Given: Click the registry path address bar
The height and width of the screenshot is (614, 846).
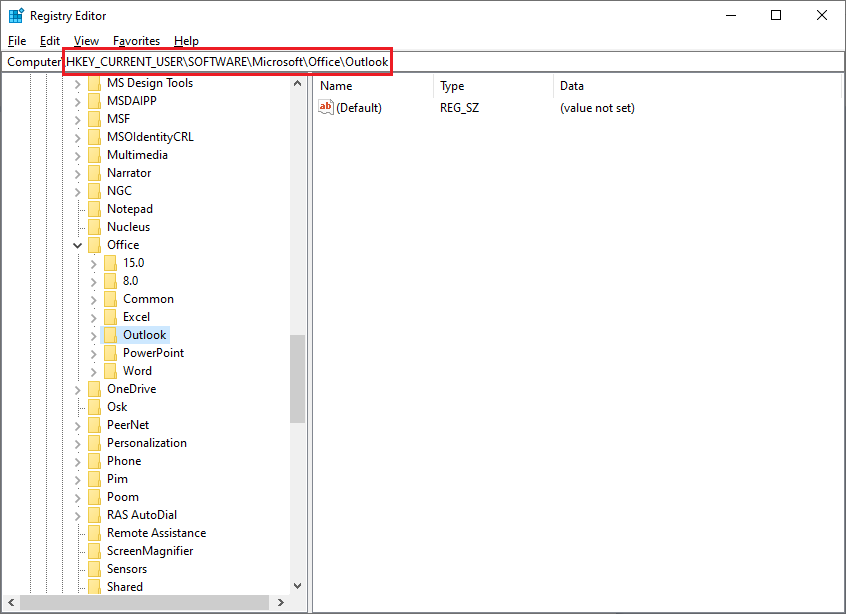Looking at the screenshot, I should click(x=422, y=62).
